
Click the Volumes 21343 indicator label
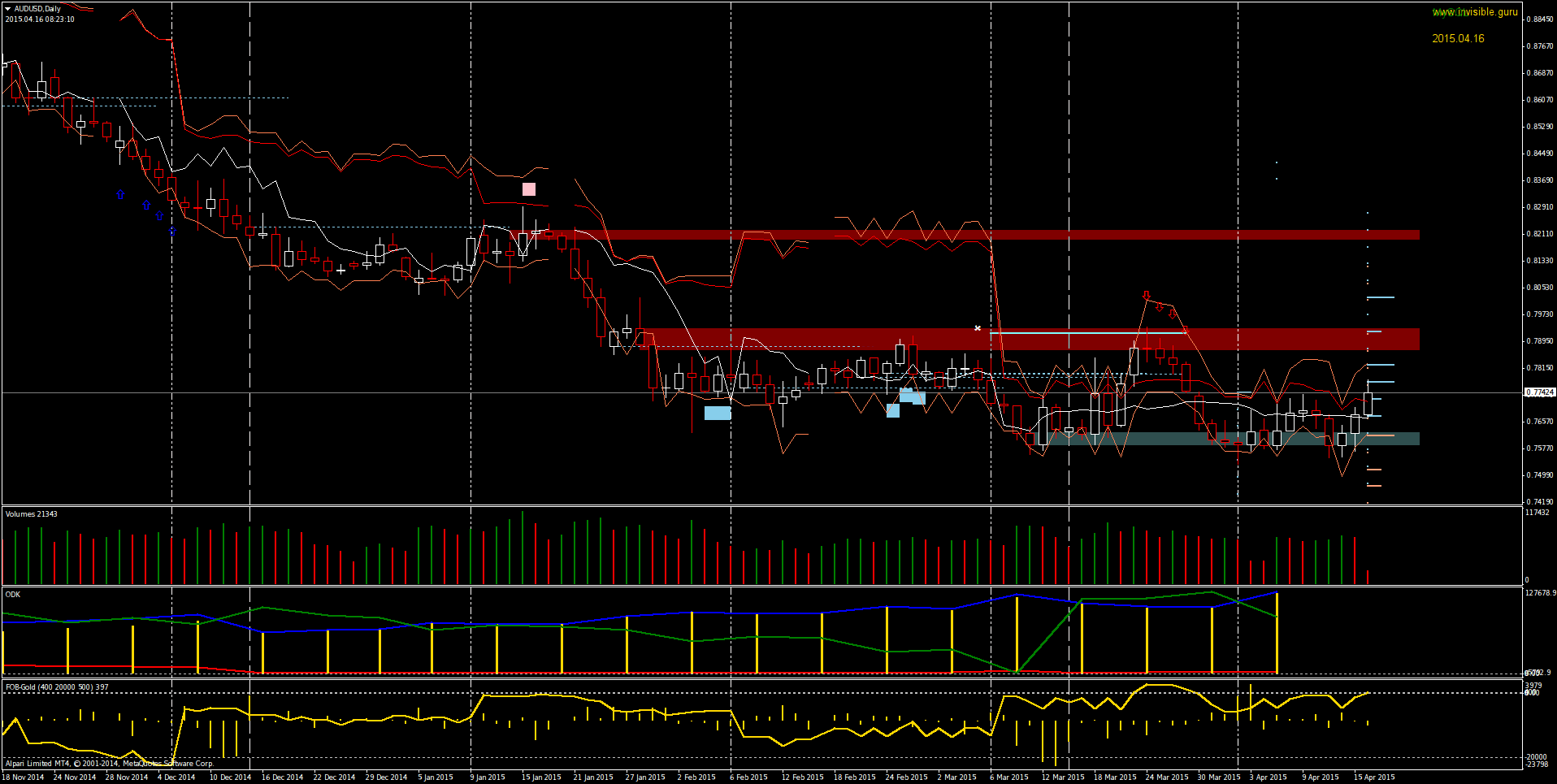32,513
